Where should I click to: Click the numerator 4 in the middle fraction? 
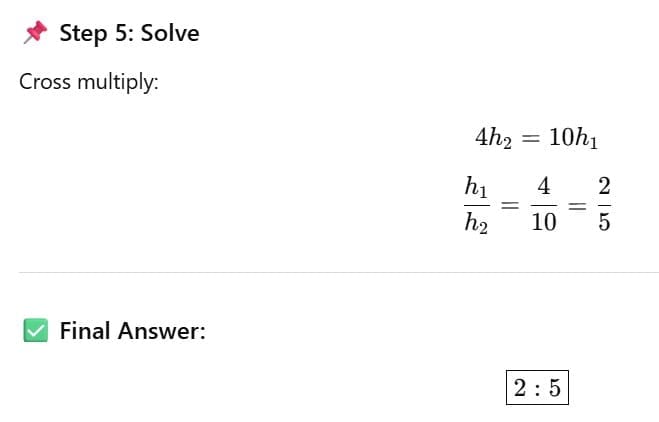click(543, 186)
